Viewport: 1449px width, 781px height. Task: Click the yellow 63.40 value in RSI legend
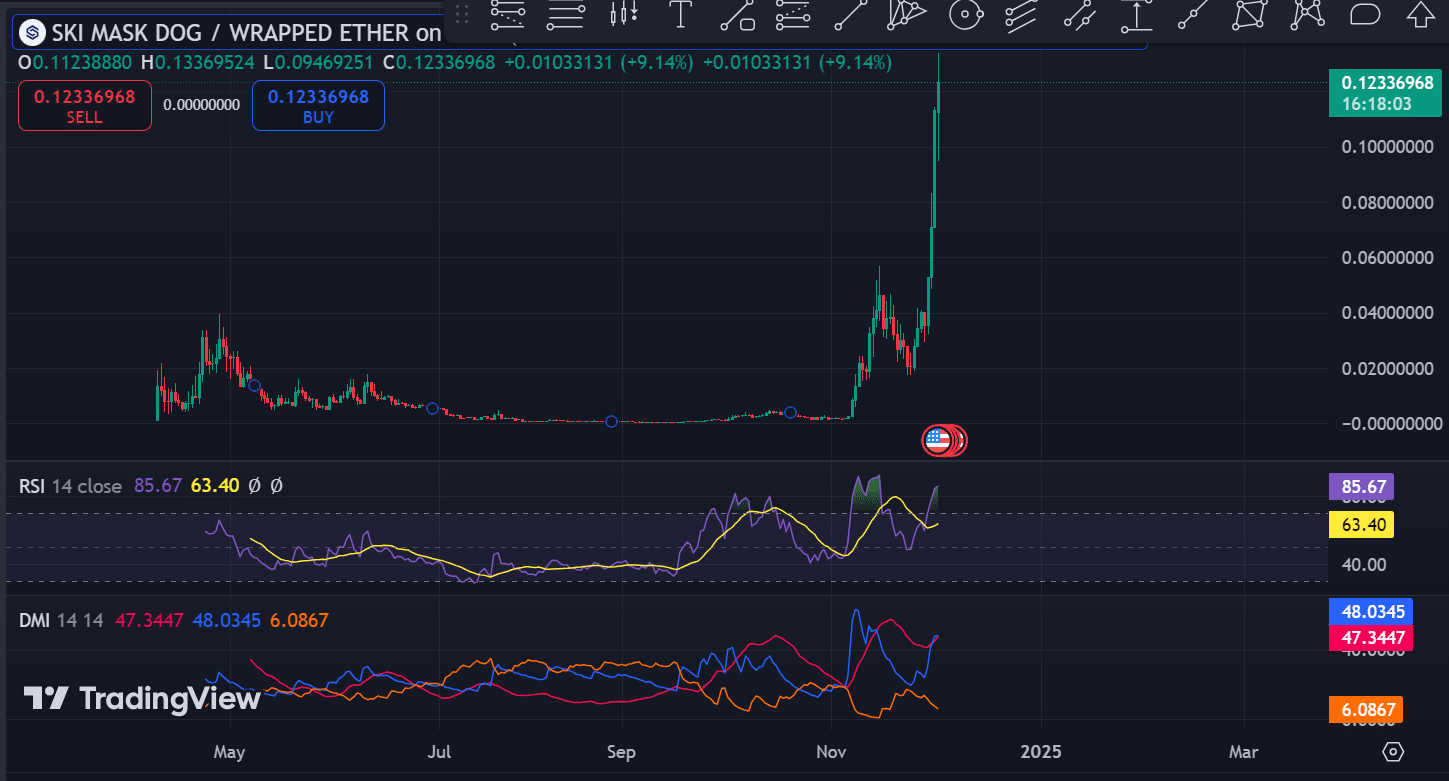click(x=215, y=486)
